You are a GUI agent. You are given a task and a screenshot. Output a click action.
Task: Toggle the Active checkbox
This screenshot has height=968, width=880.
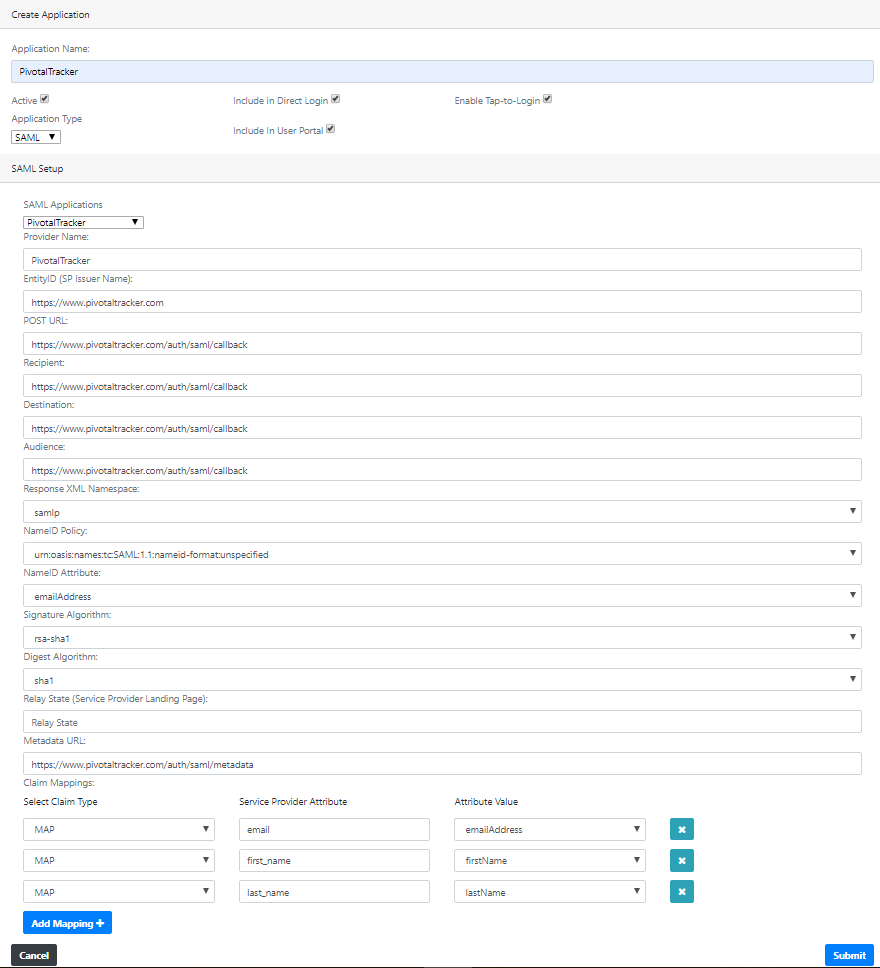44,99
